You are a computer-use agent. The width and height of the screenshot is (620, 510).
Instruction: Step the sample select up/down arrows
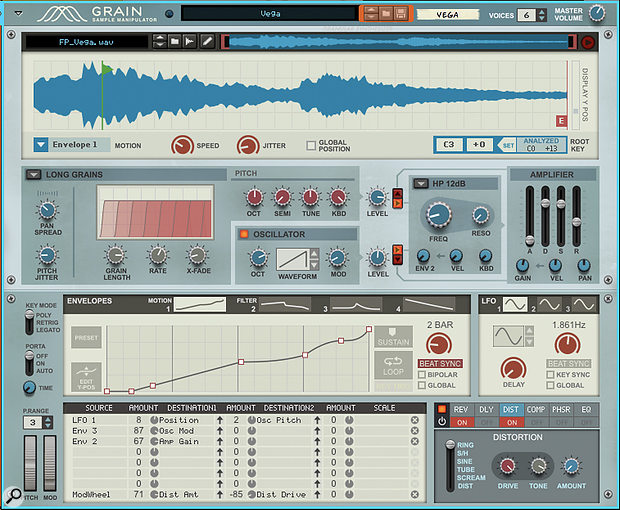tap(159, 42)
